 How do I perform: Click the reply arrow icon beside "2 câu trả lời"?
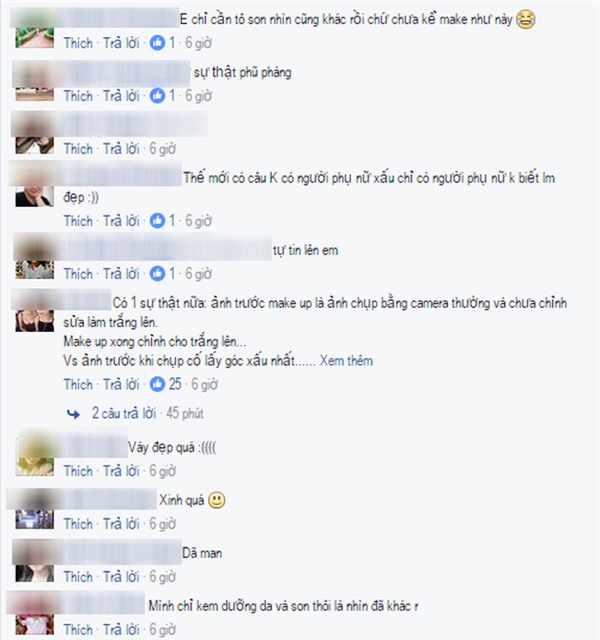point(73,414)
